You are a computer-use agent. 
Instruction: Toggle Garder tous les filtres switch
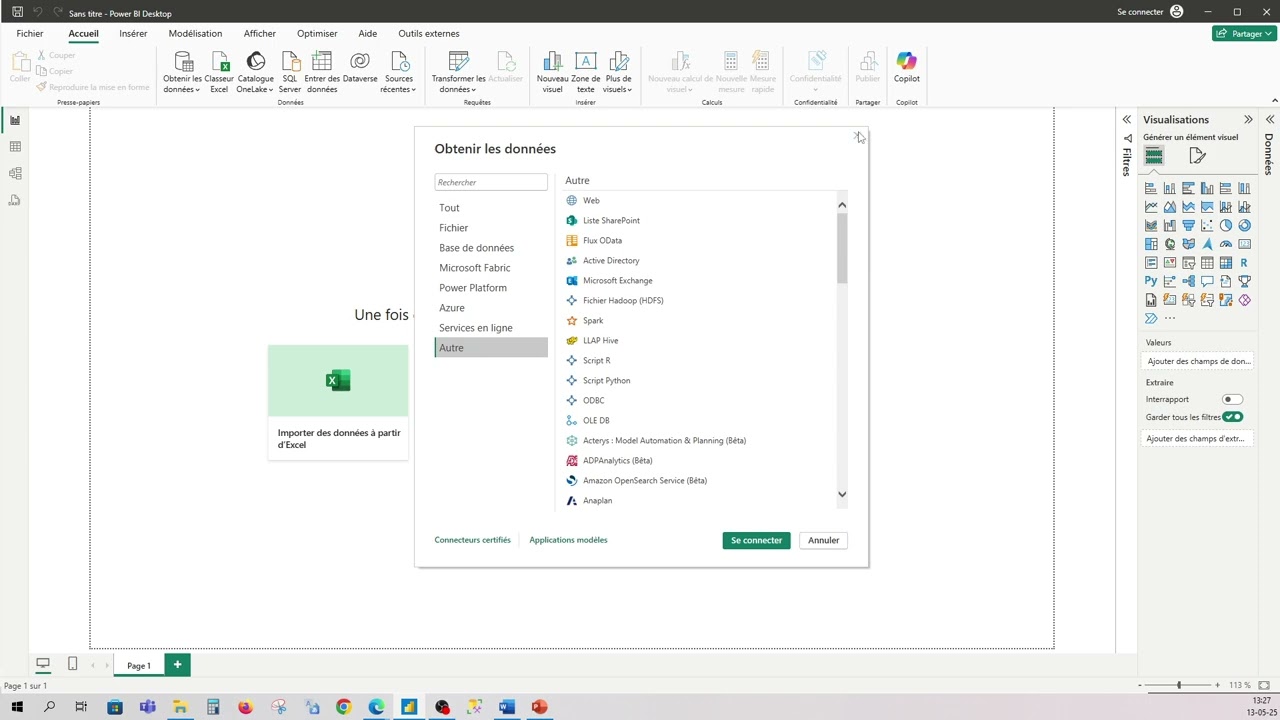[x=1233, y=417]
